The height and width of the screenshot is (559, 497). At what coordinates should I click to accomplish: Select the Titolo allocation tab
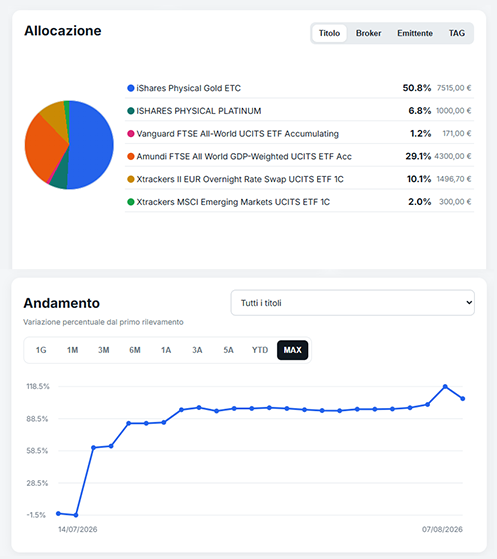pos(329,33)
